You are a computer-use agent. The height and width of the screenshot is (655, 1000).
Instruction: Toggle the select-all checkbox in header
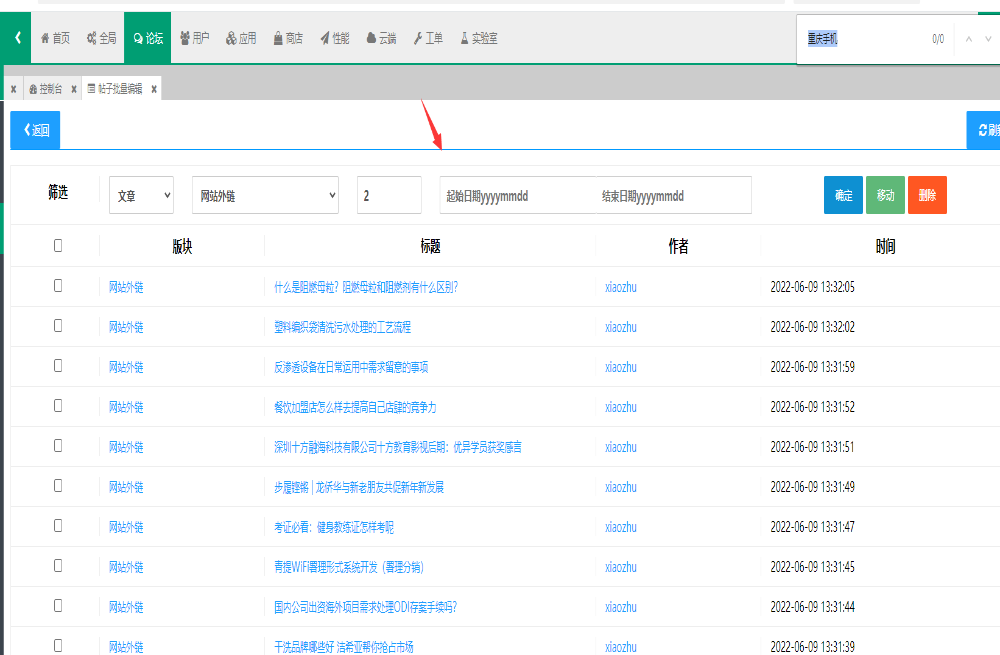click(58, 245)
